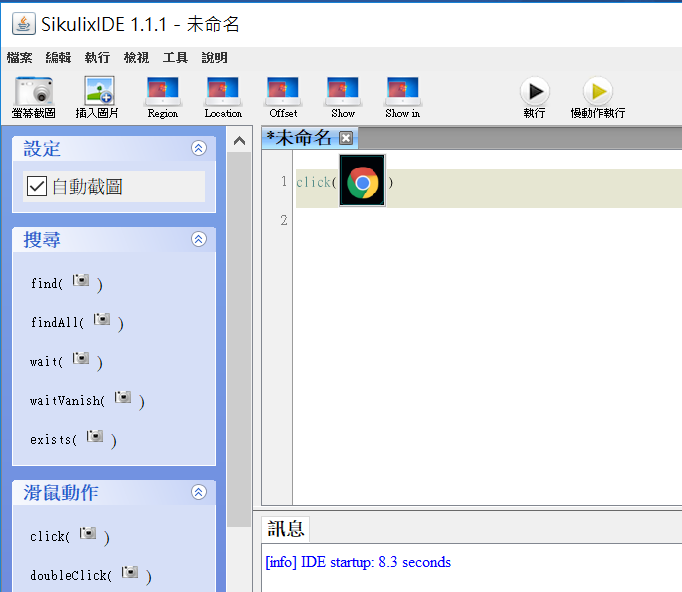
Task: Insert exists( ) command text
Action: tap(53, 439)
